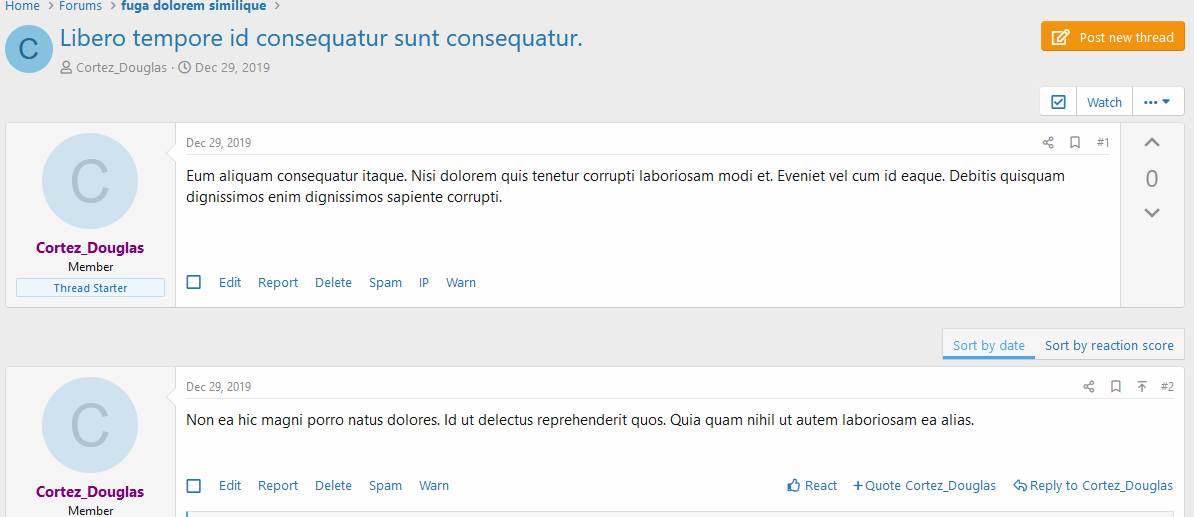
Task: Post a new thread
Action: 1113,37
